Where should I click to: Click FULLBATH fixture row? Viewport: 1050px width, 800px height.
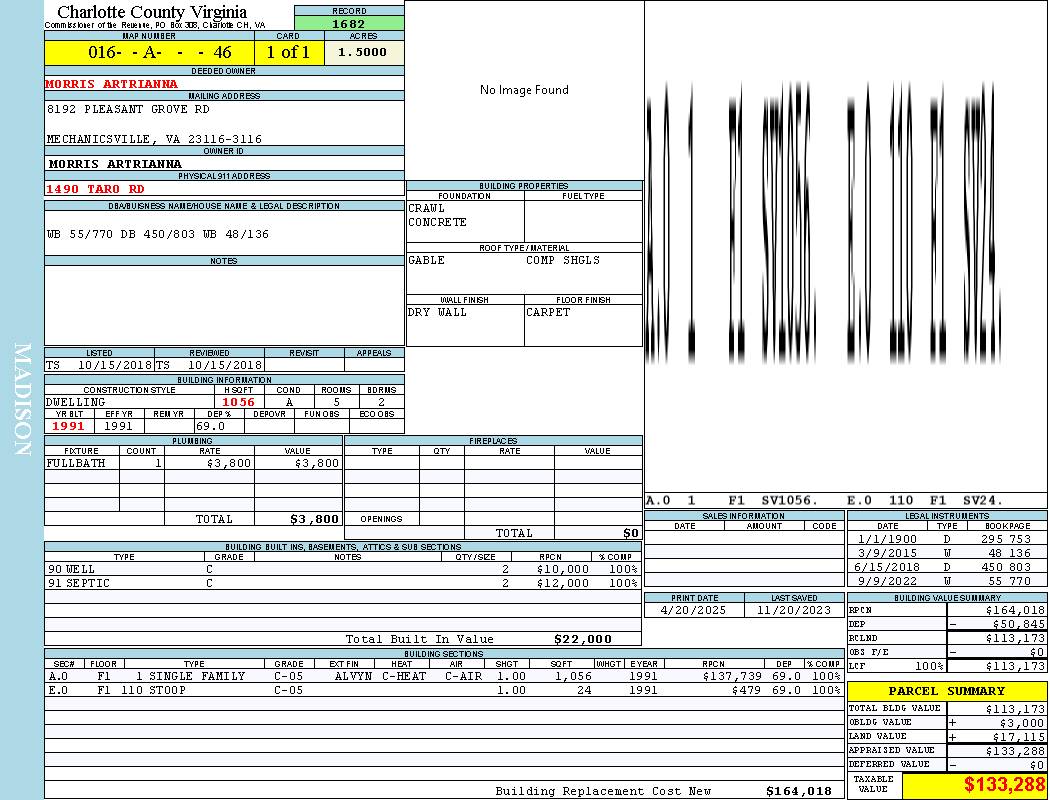[x=194, y=463]
